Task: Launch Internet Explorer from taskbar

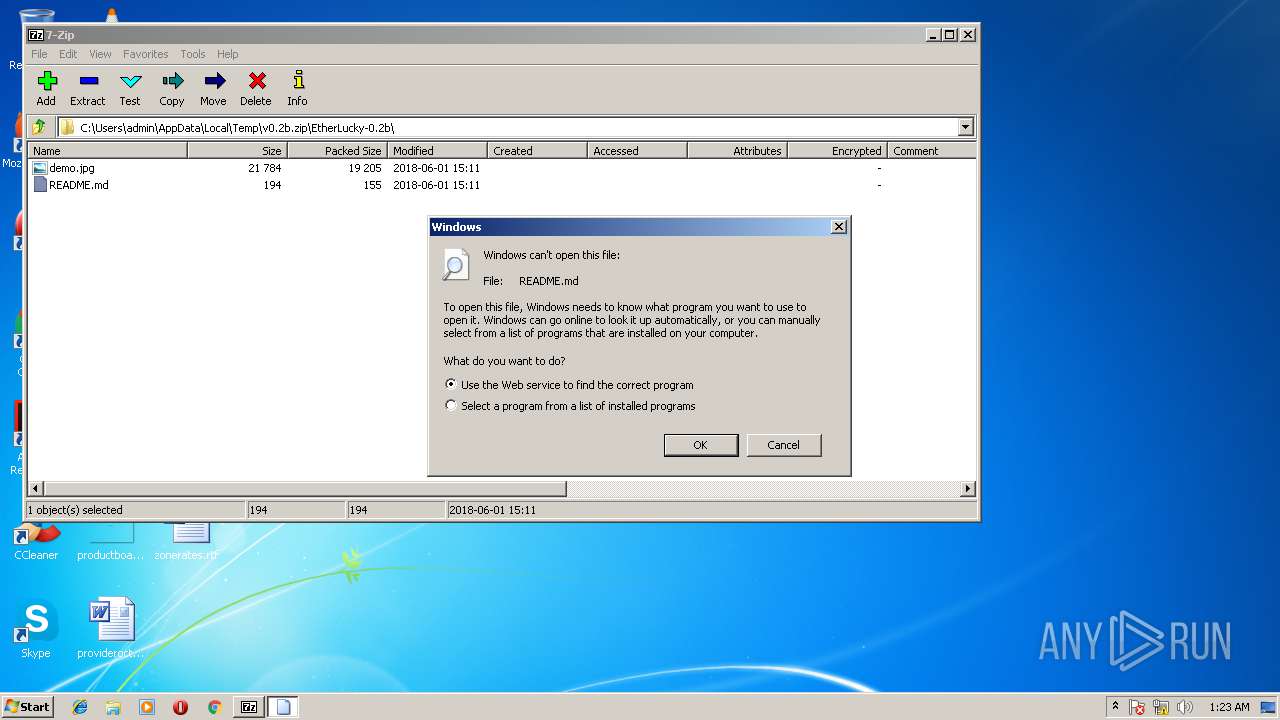Action: (80, 707)
